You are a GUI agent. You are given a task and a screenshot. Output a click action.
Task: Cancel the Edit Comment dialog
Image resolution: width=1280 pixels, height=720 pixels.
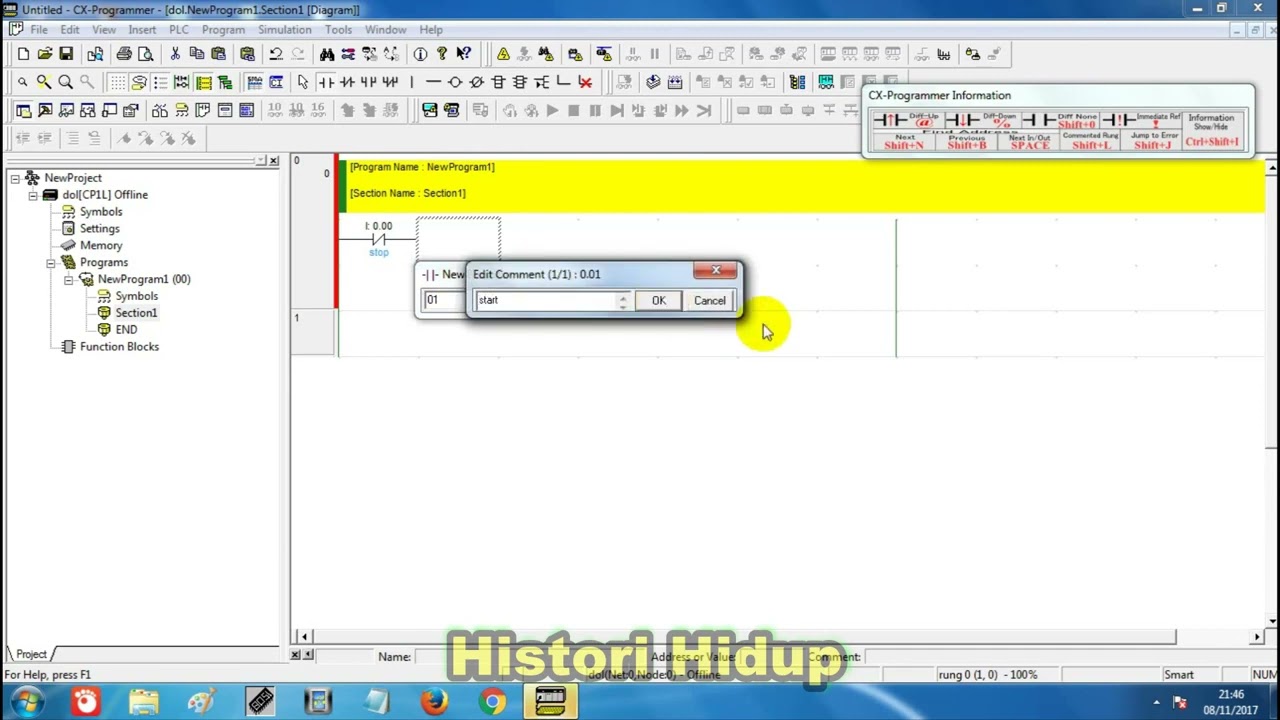[x=710, y=301]
